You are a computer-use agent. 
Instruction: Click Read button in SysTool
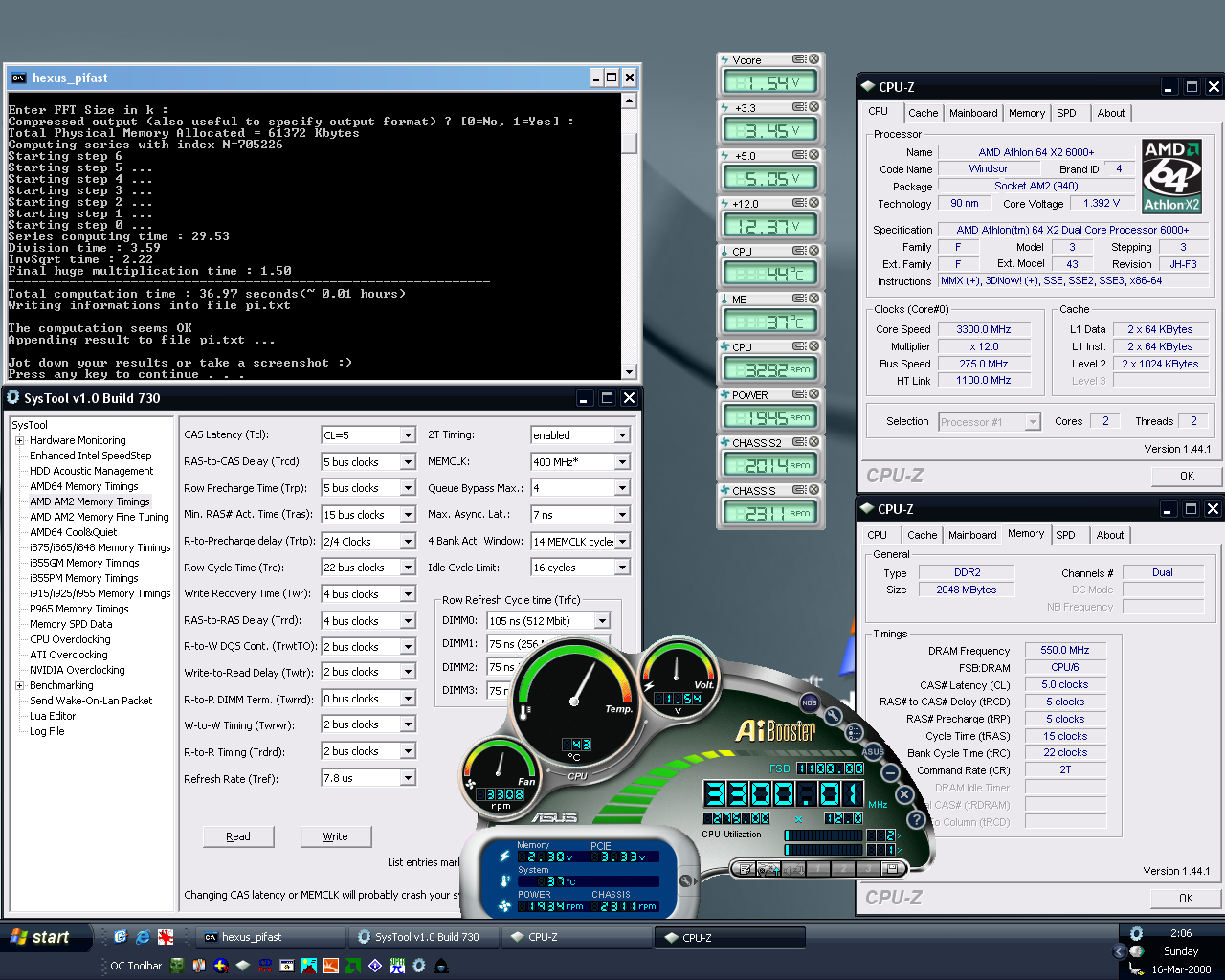238,836
